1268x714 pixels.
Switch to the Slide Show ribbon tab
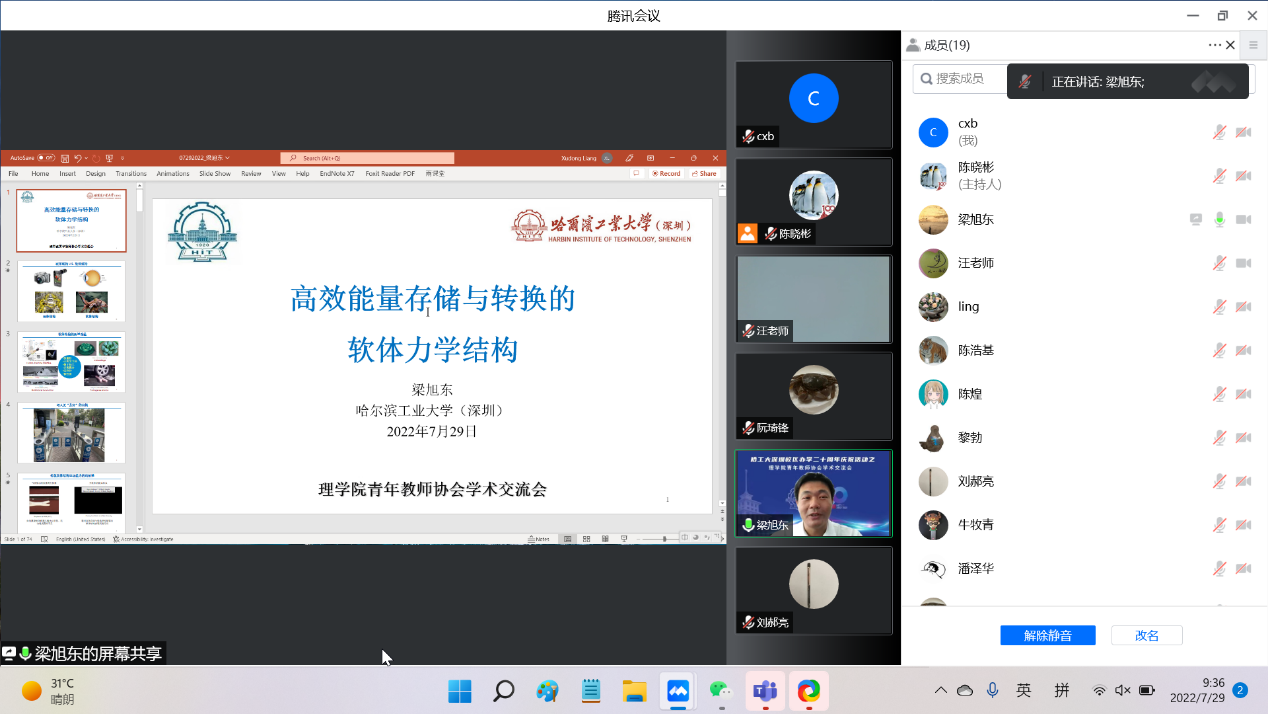click(213, 173)
